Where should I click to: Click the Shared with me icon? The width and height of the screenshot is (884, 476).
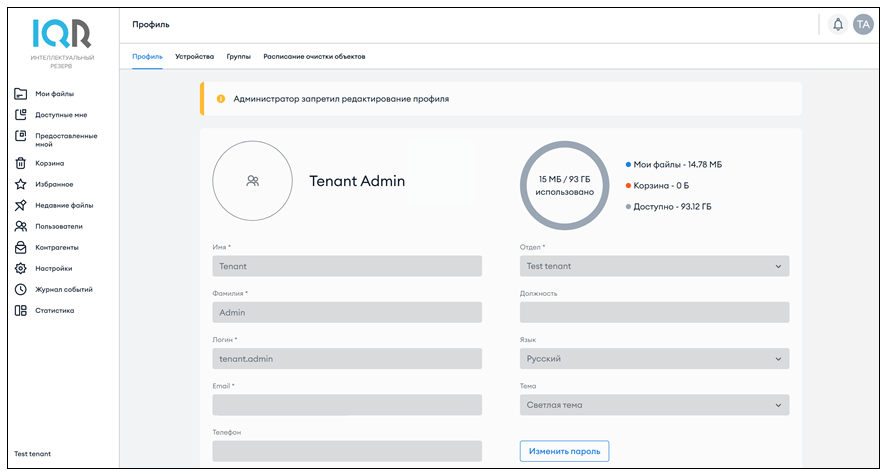click(21, 114)
